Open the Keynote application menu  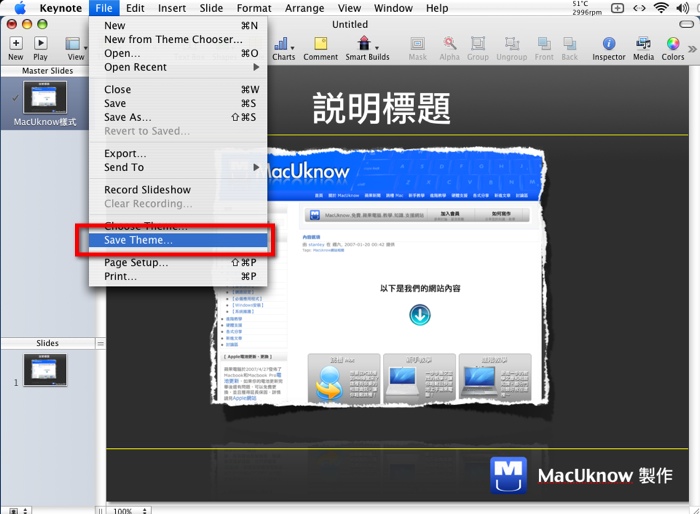pos(61,8)
